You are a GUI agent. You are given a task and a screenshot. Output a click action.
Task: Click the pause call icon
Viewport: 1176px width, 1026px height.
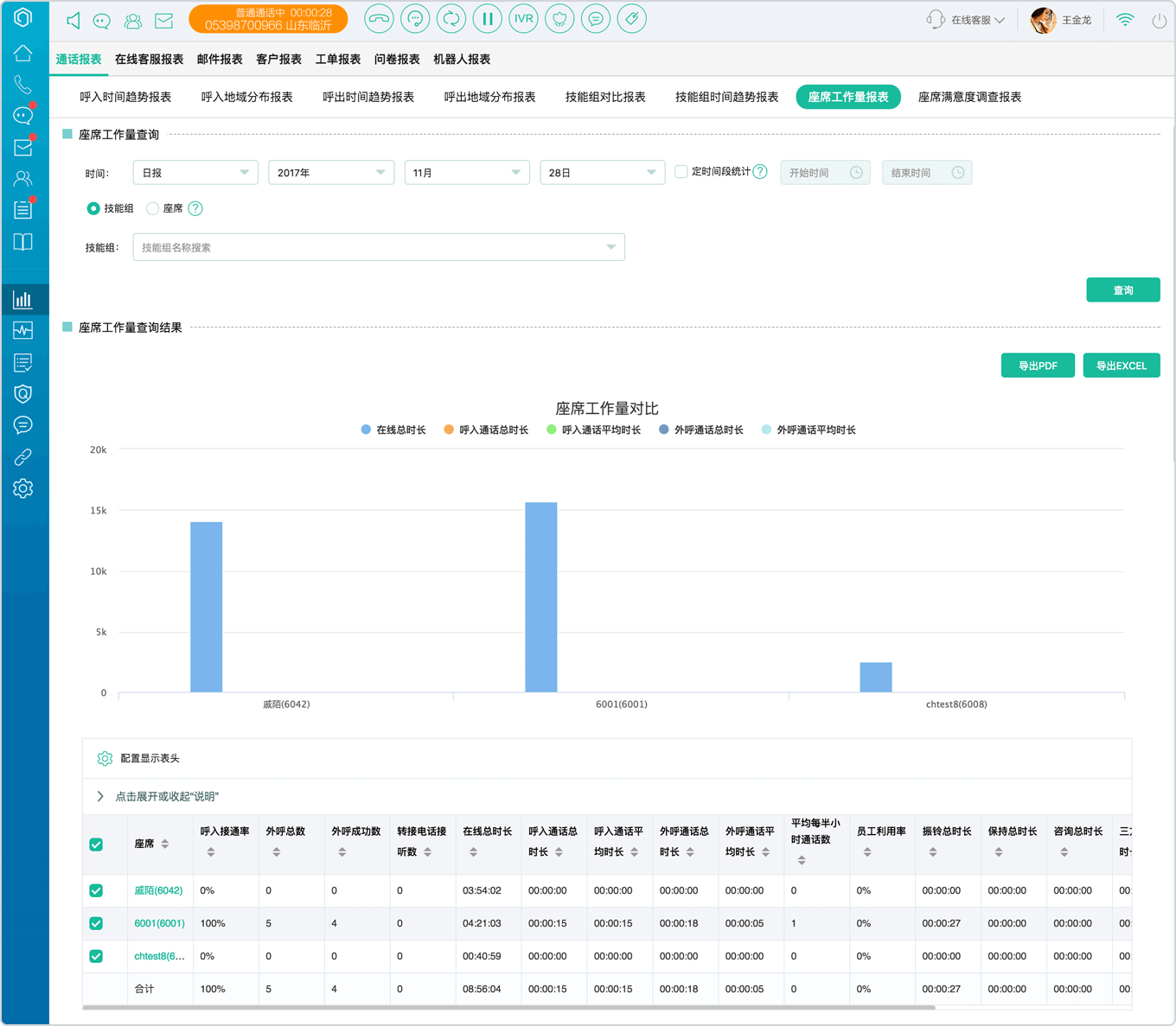(x=488, y=19)
